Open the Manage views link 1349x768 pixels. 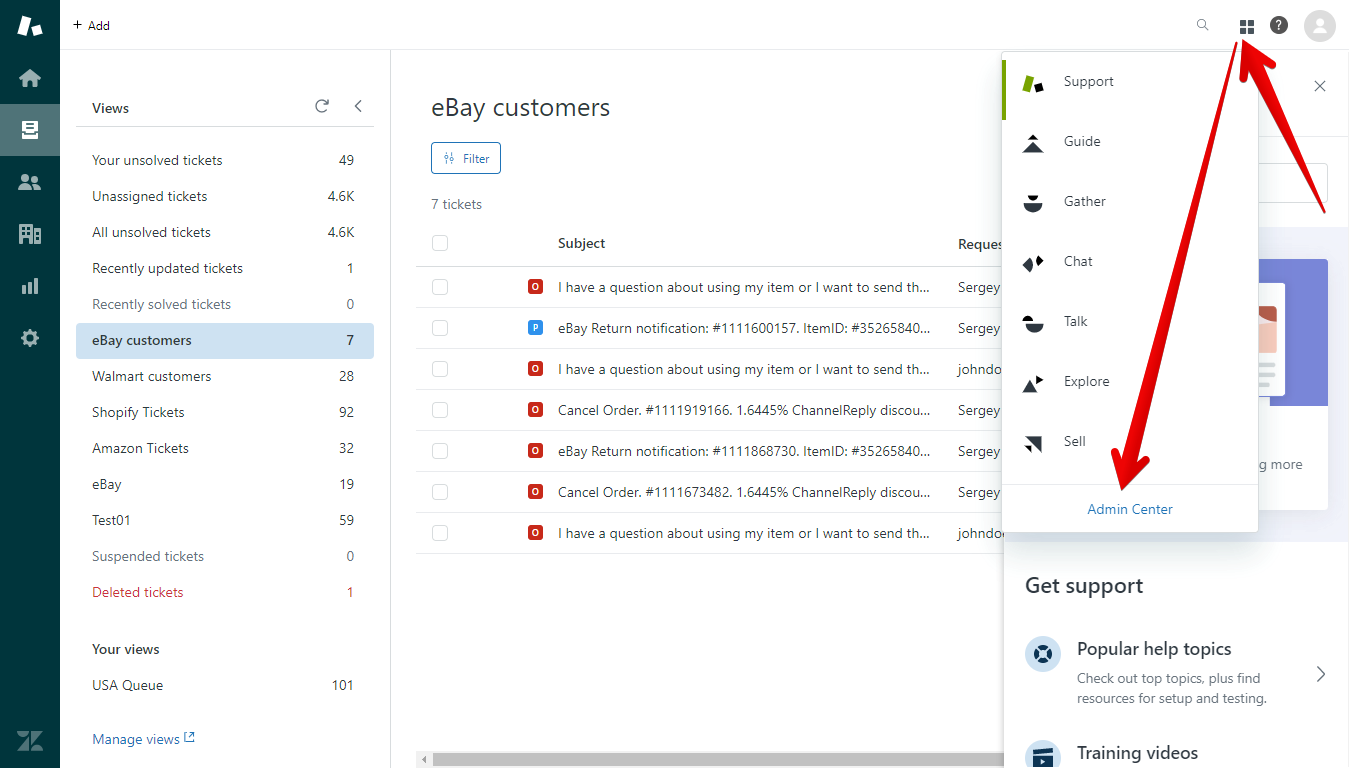143,739
